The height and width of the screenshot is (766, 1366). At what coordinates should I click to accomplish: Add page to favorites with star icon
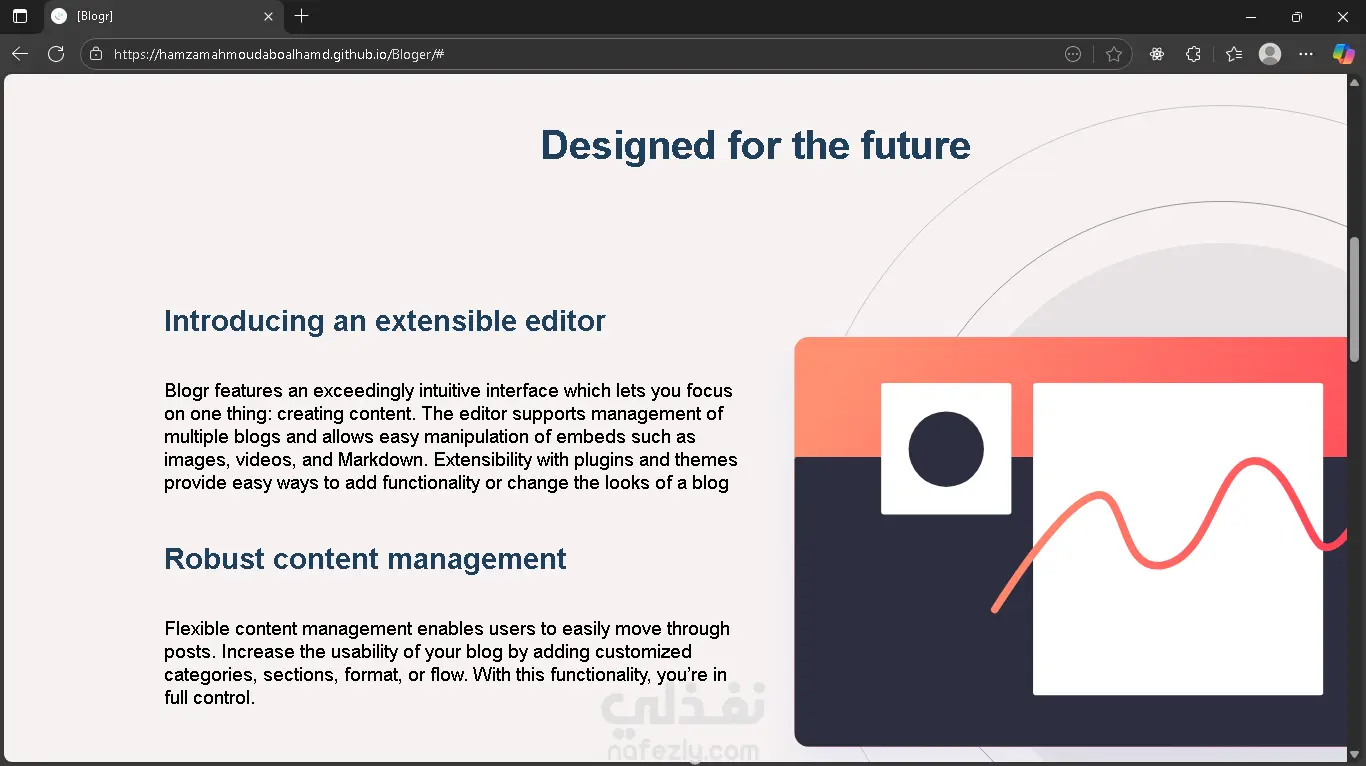point(1114,54)
